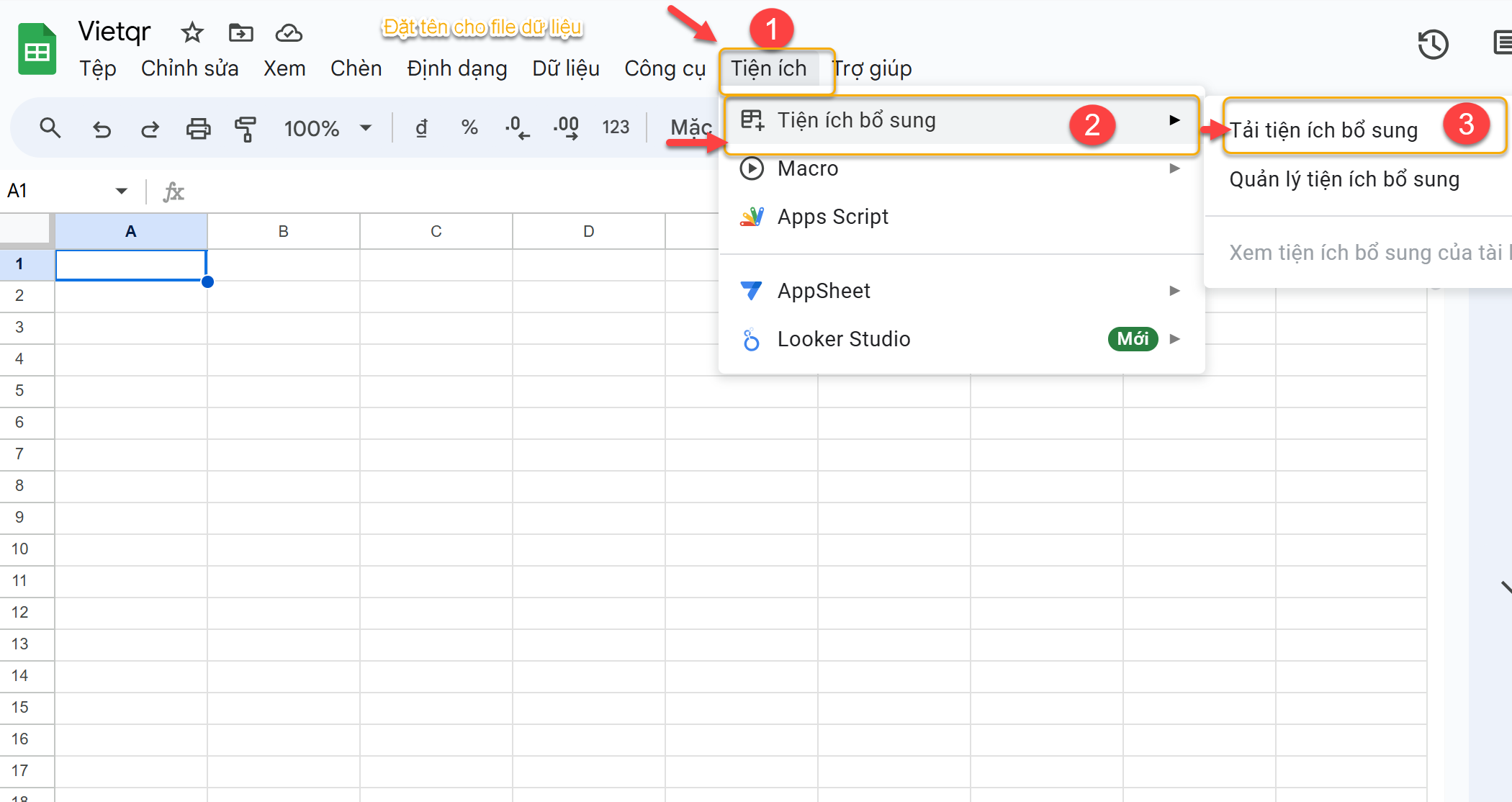The image size is (1512, 802).
Task: Click the move to folder icon
Action: [240, 32]
